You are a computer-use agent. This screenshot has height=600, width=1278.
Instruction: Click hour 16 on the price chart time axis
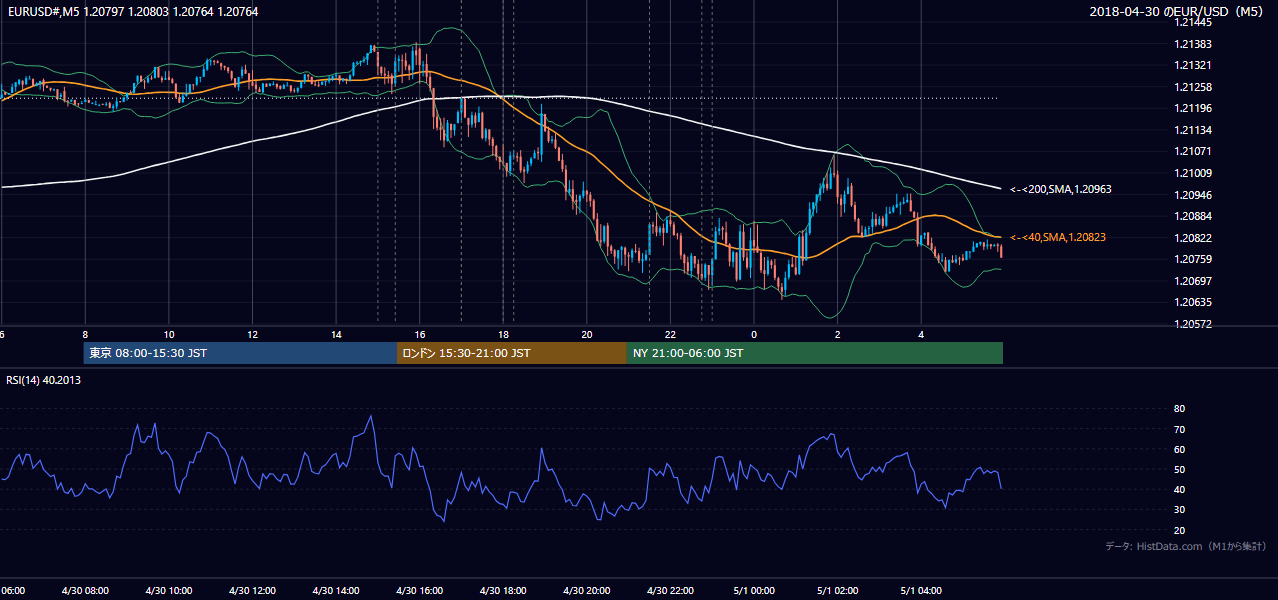tap(420, 334)
